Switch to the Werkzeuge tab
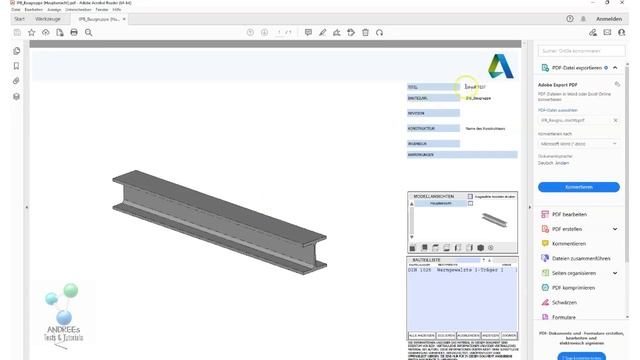 pyautogui.click(x=48, y=19)
